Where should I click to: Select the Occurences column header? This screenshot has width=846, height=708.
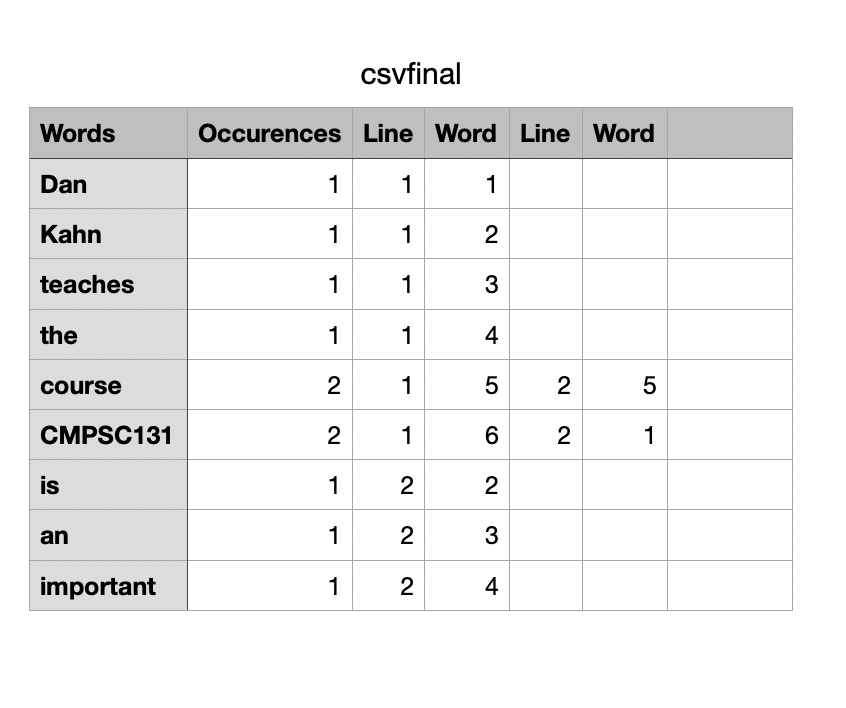pyautogui.click(x=269, y=134)
